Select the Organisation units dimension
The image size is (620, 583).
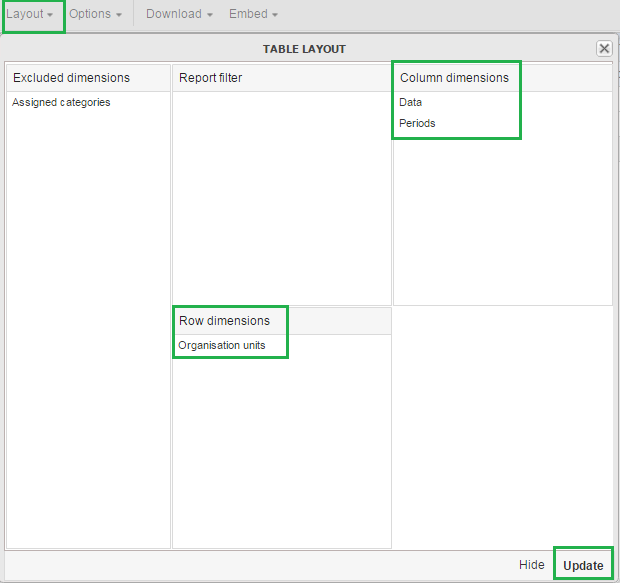[x=222, y=346]
